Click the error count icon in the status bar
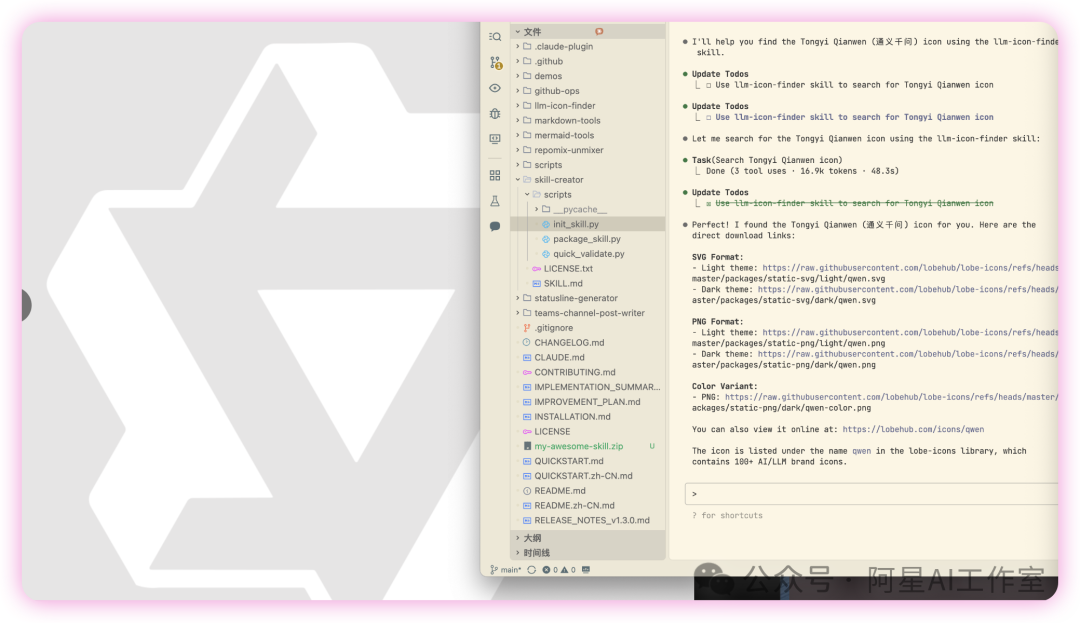The height and width of the screenshot is (623, 1080). [546, 570]
